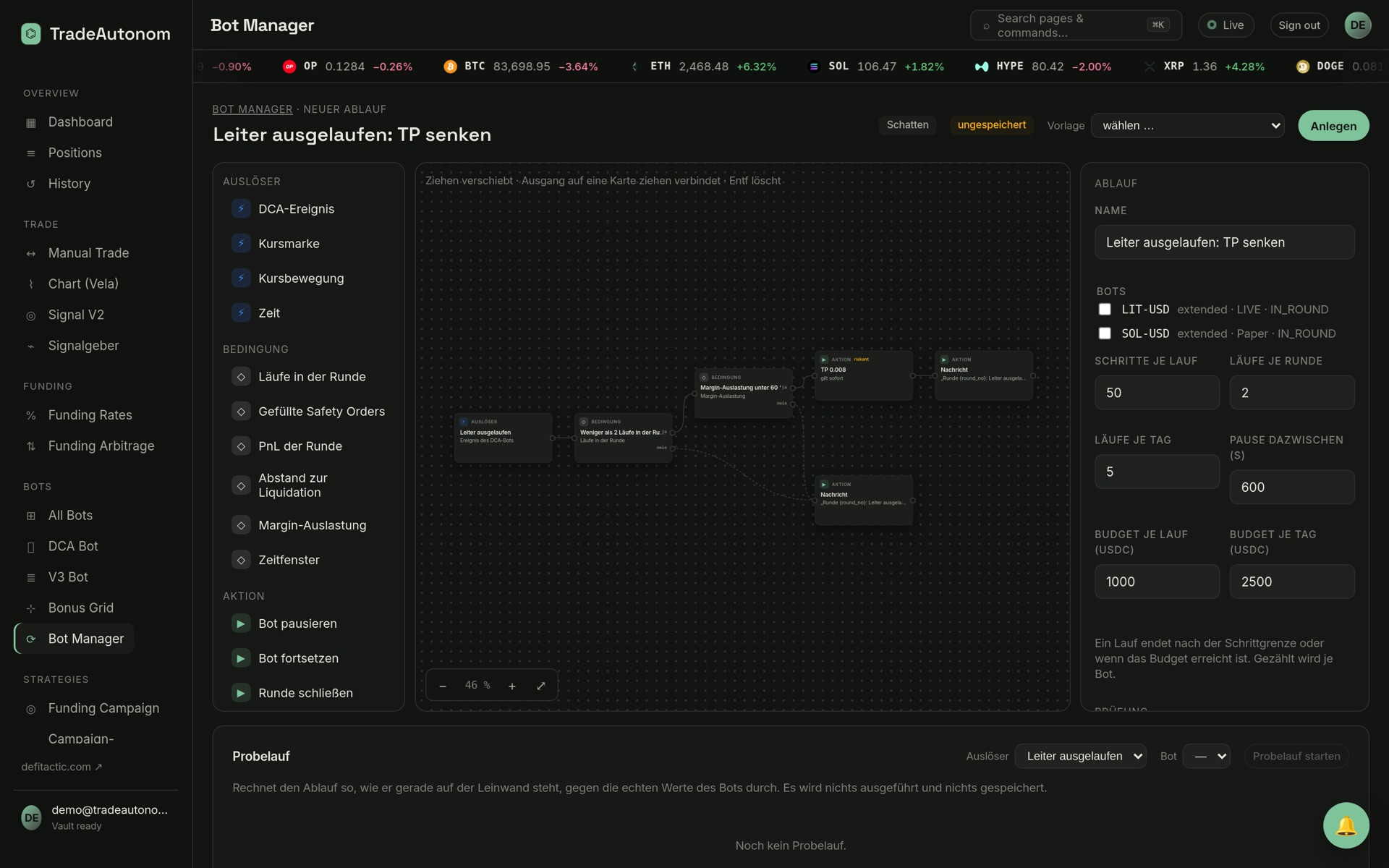The width and height of the screenshot is (1389, 868).
Task: Select the Zeit trigger icon
Action: [x=241, y=312]
